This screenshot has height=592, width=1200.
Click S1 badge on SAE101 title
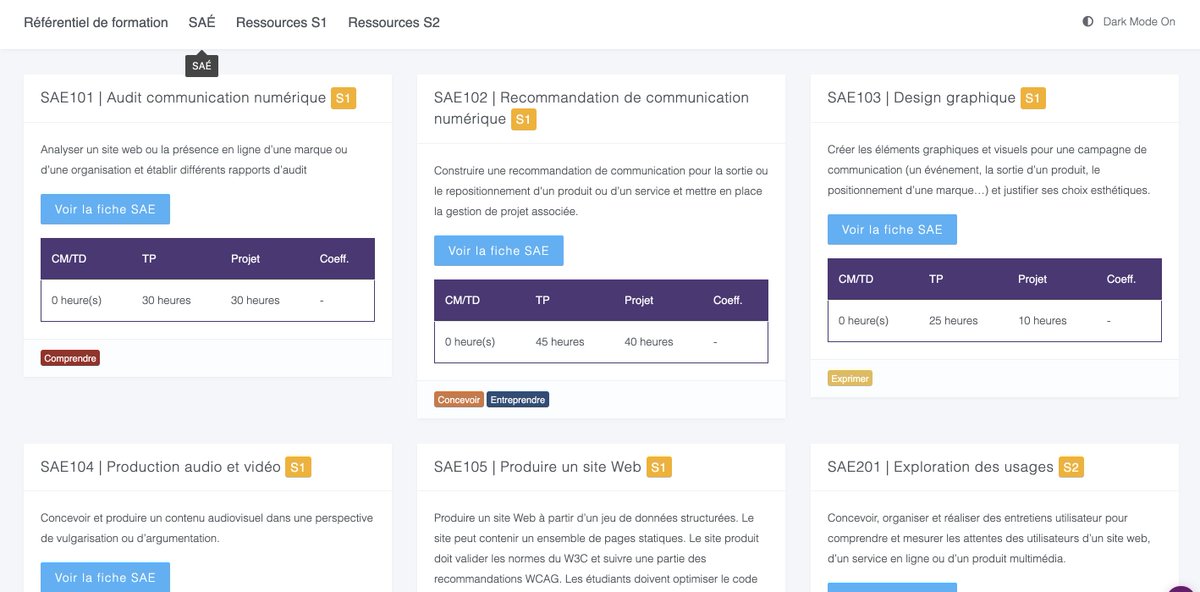click(343, 98)
